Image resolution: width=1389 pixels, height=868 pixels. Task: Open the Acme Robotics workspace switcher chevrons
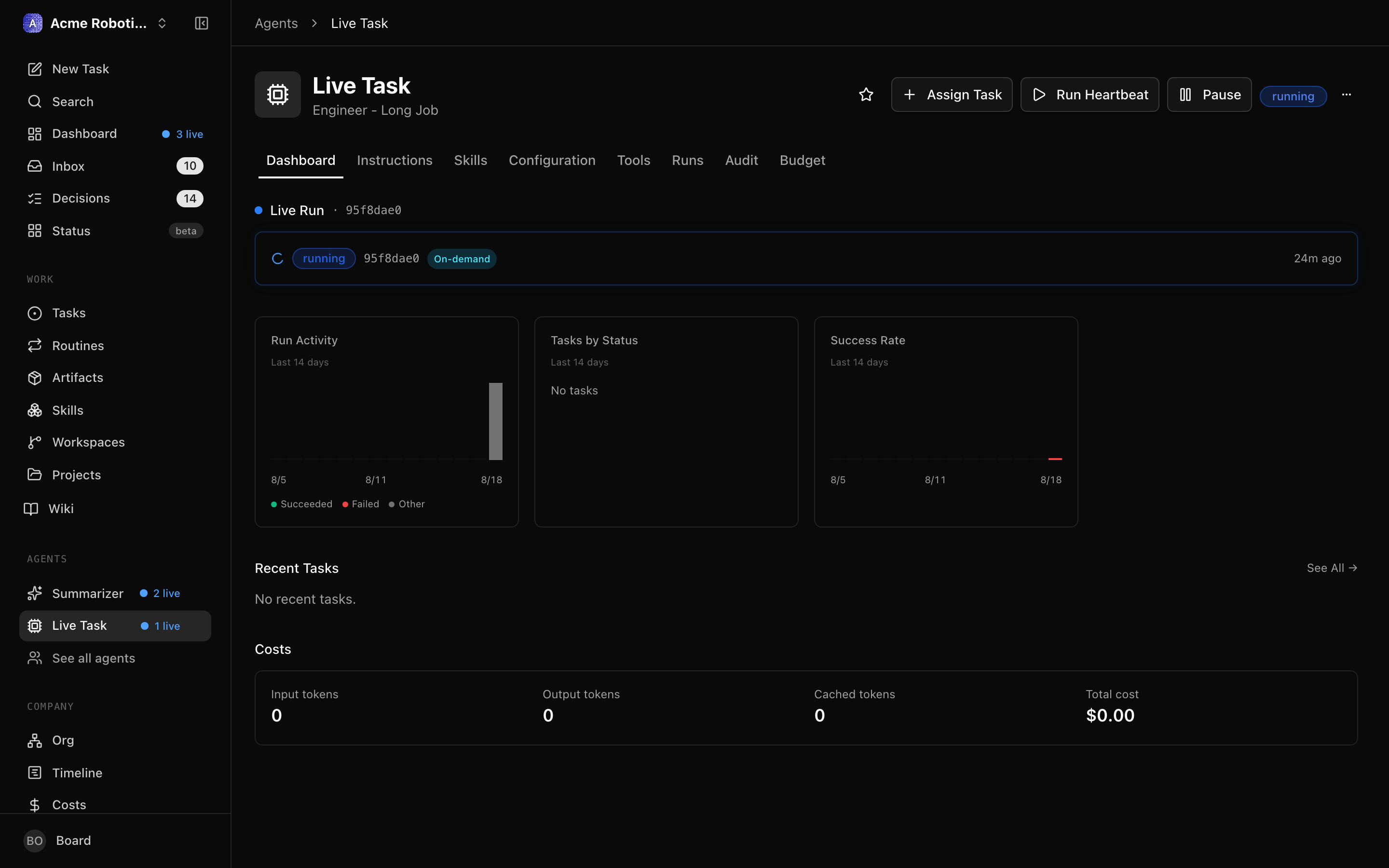click(x=162, y=23)
